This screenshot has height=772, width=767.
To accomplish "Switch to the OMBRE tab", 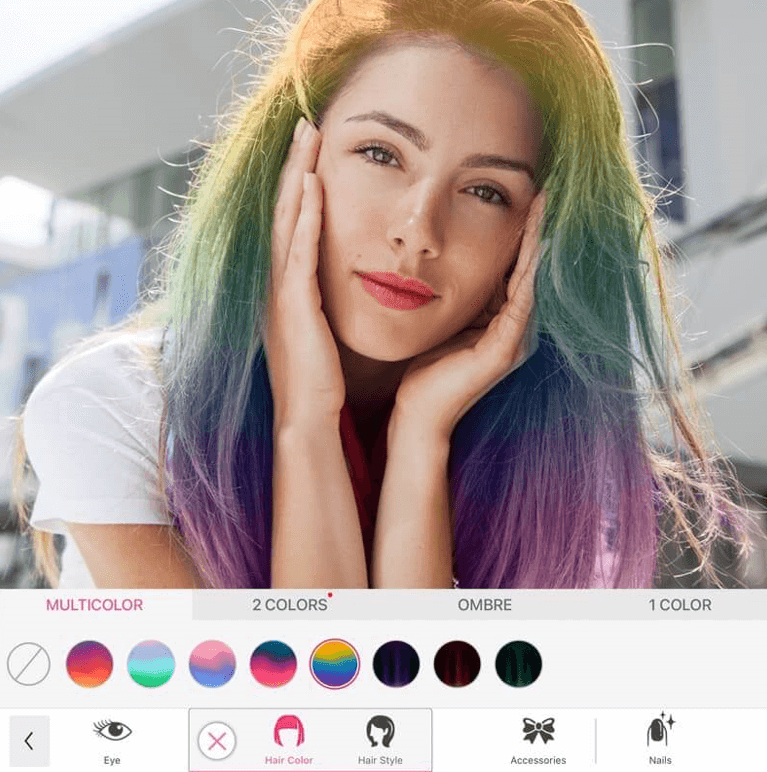I will pos(484,605).
